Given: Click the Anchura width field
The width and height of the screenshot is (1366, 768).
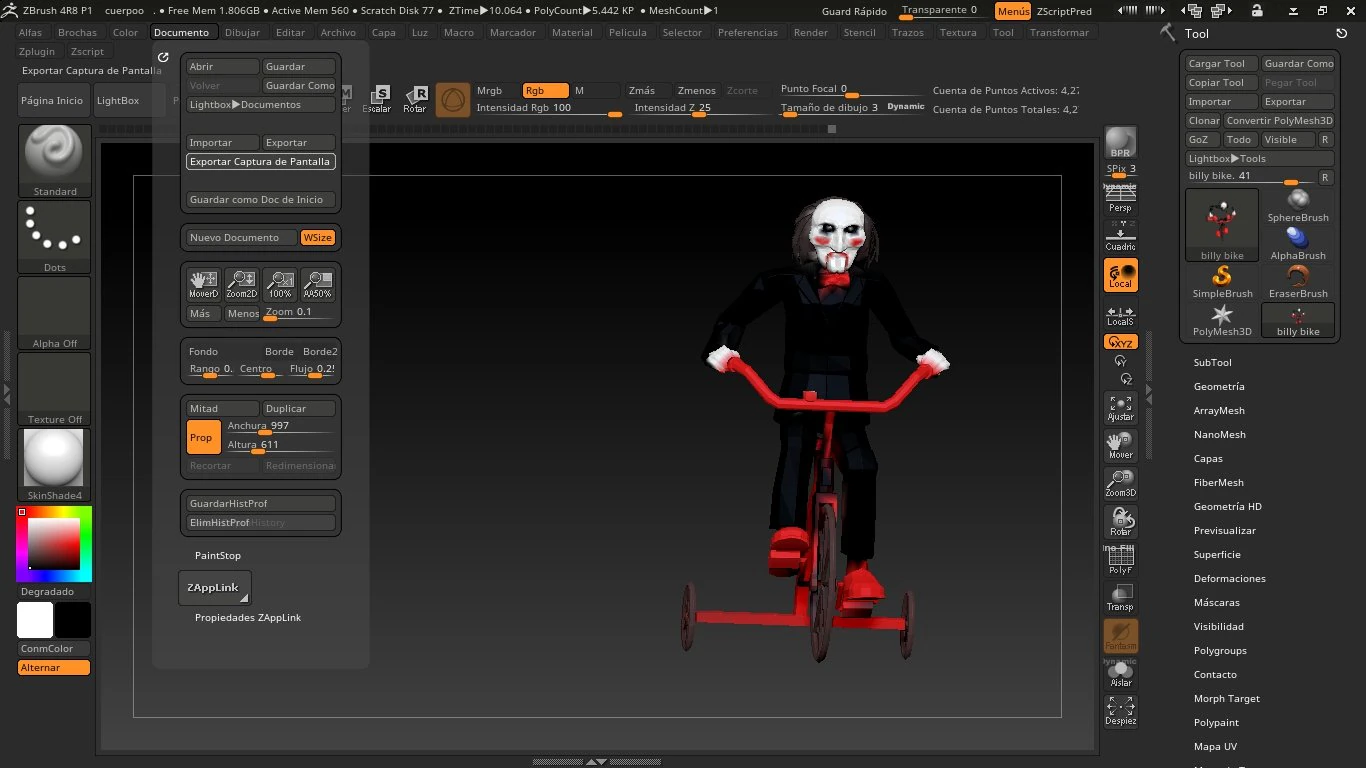Looking at the screenshot, I should tap(280, 426).
